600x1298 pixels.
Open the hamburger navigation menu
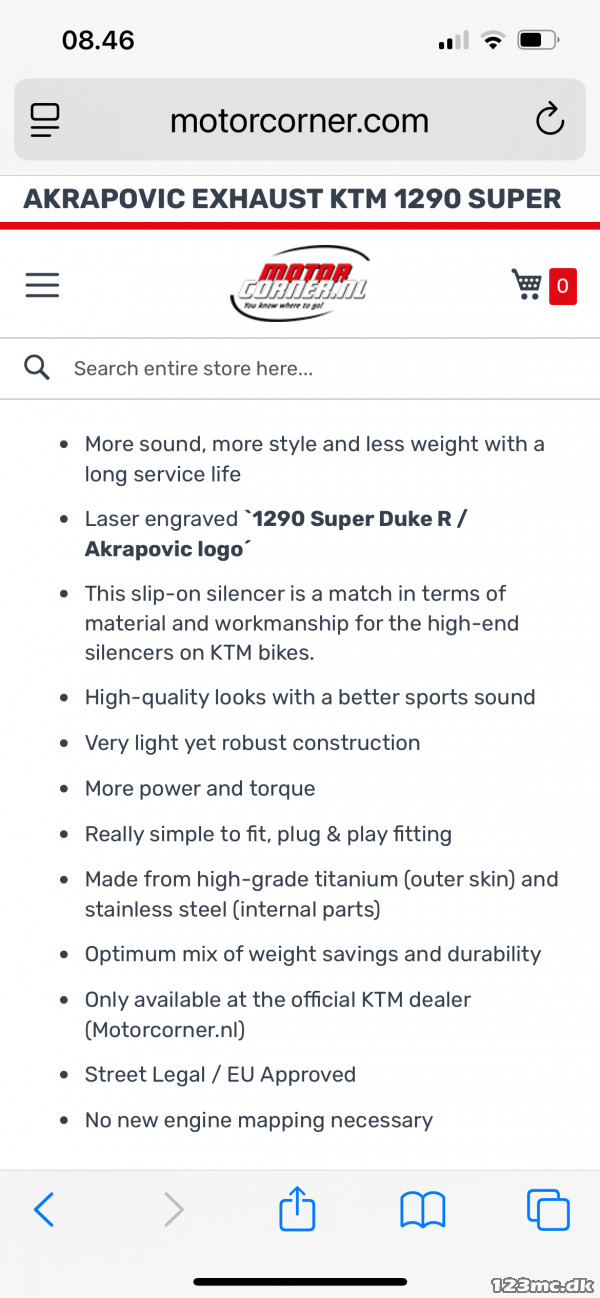point(42,286)
